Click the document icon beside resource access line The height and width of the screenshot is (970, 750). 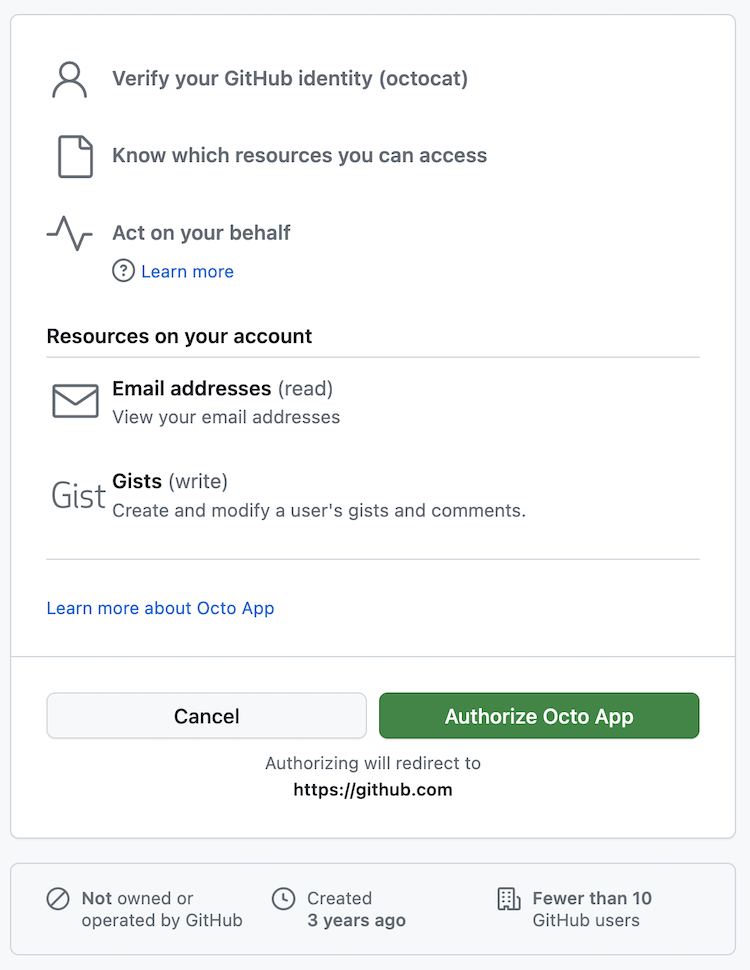tap(74, 155)
